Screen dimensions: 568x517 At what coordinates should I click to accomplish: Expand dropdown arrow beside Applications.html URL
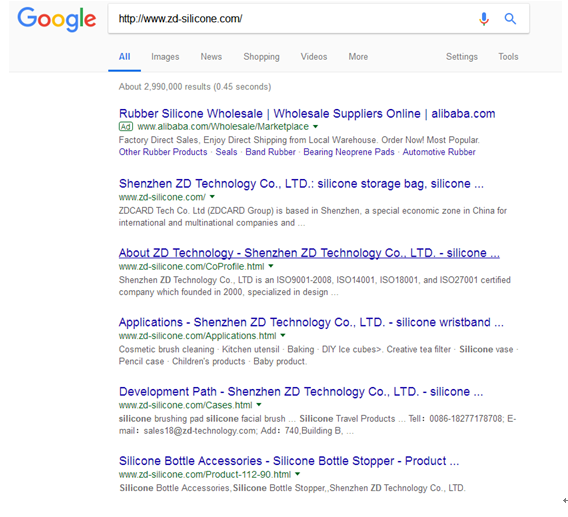tap(283, 335)
